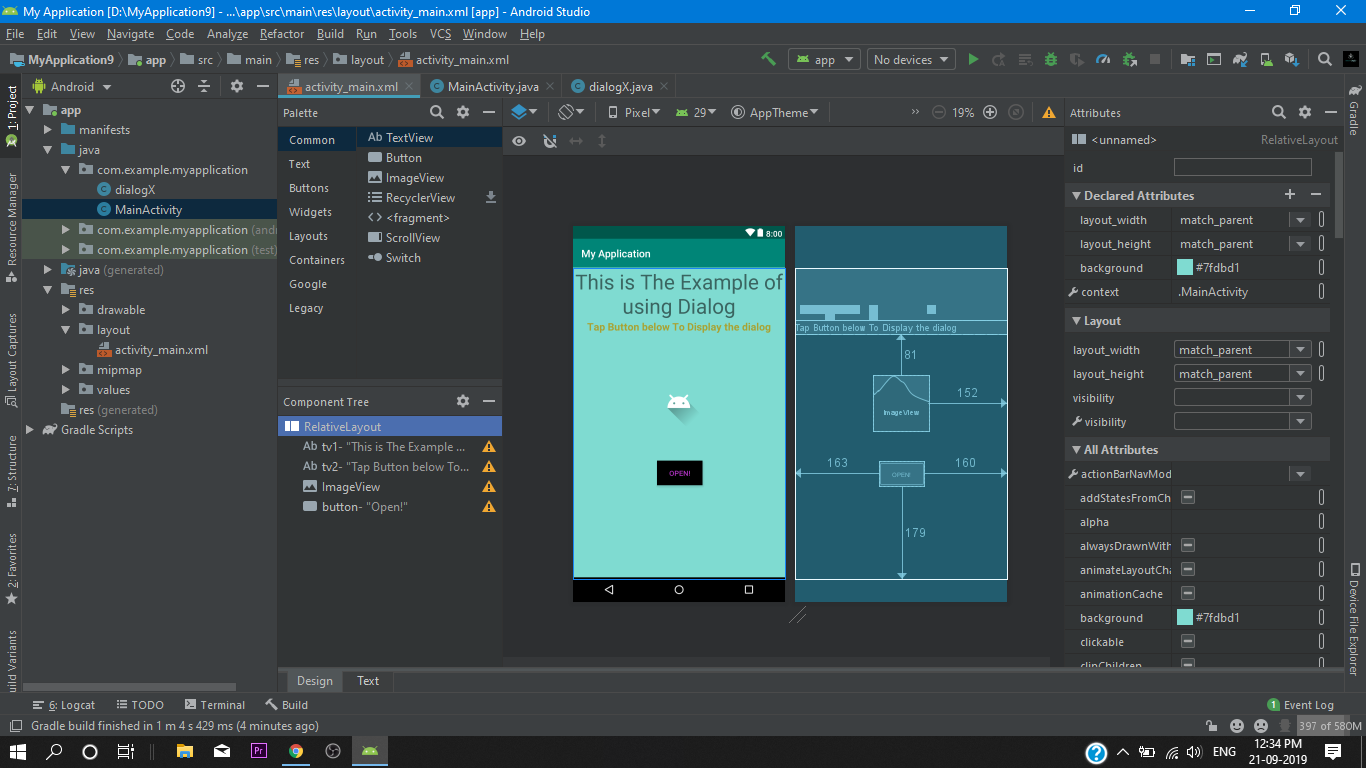Viewport: 1366px width, 768px height.
Task: Click the green Run app play icon
Action: [x=973, y=60]
